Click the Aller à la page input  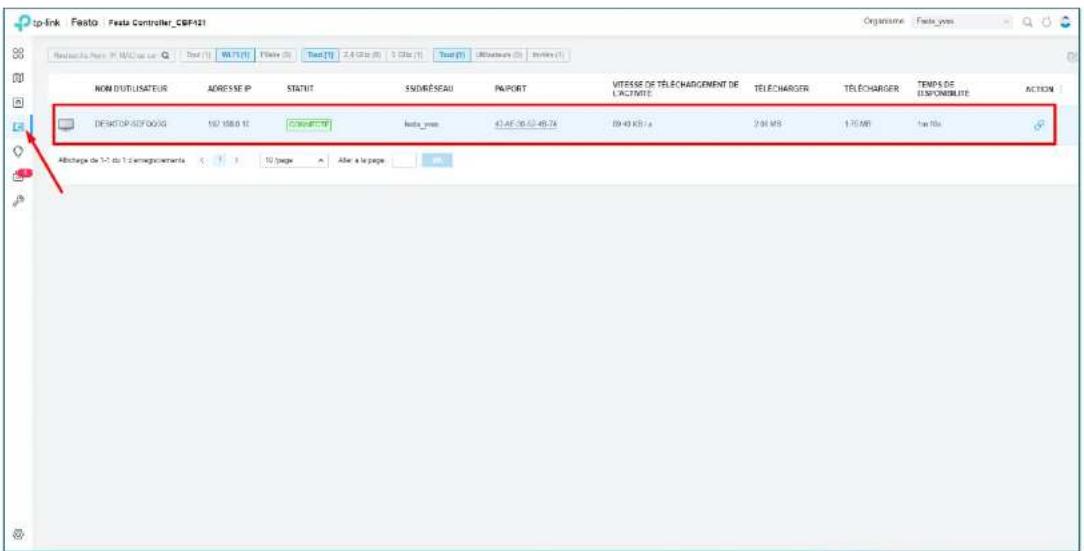click(x=404, y=160)
